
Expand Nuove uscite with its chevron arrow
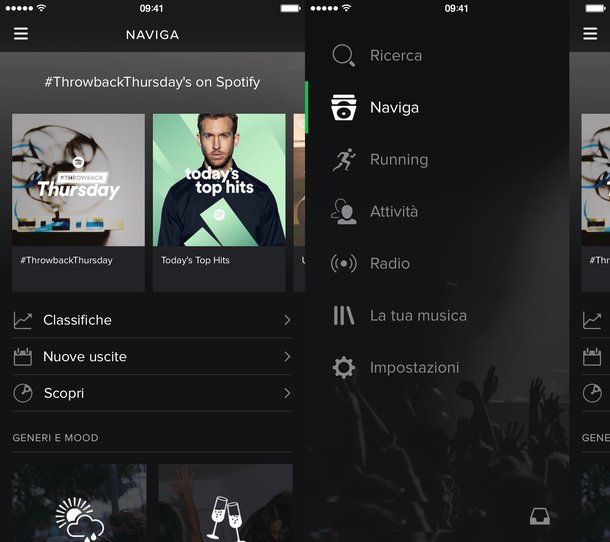click(287, 356)
